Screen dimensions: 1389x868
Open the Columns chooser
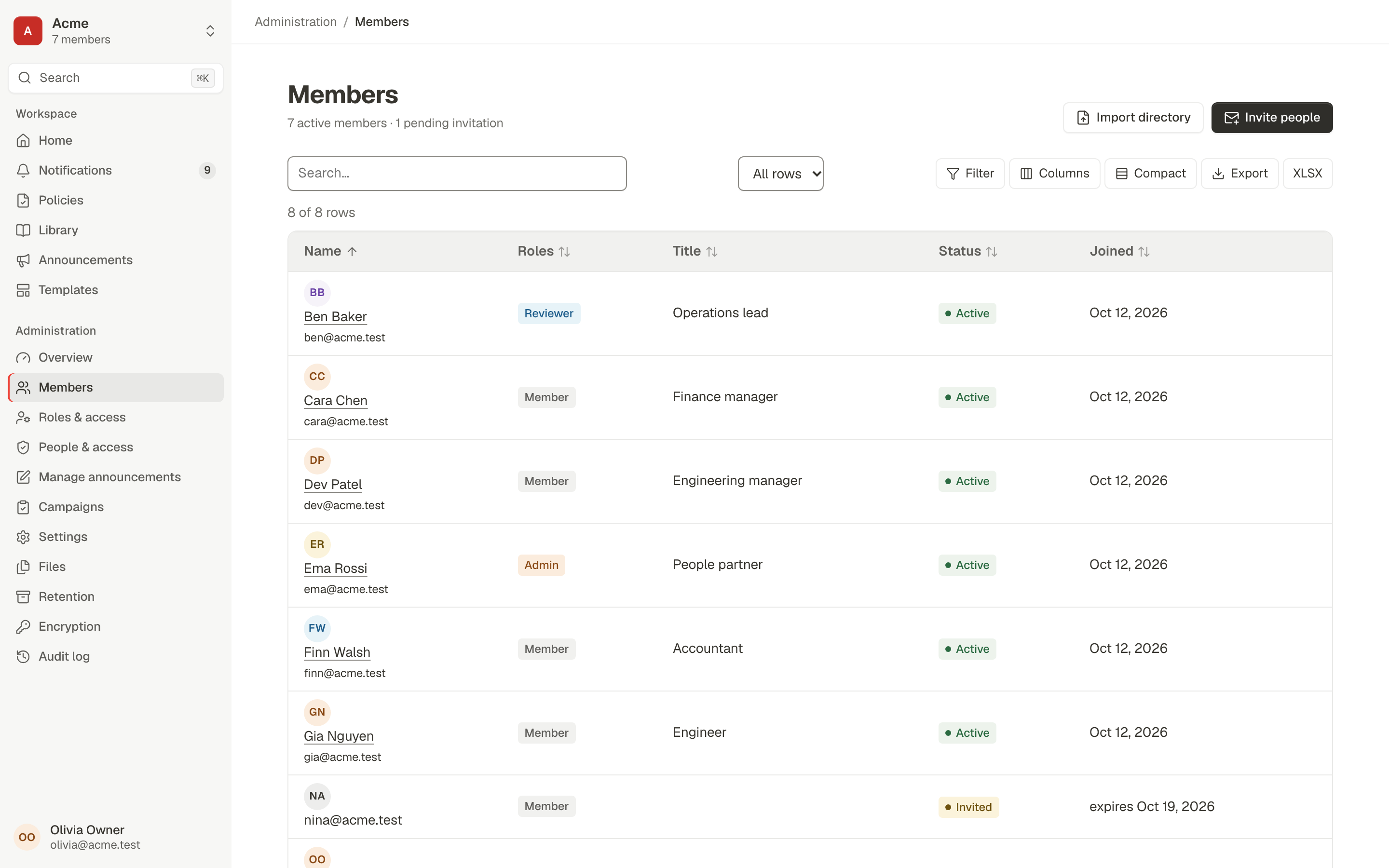coord(1054,174)
